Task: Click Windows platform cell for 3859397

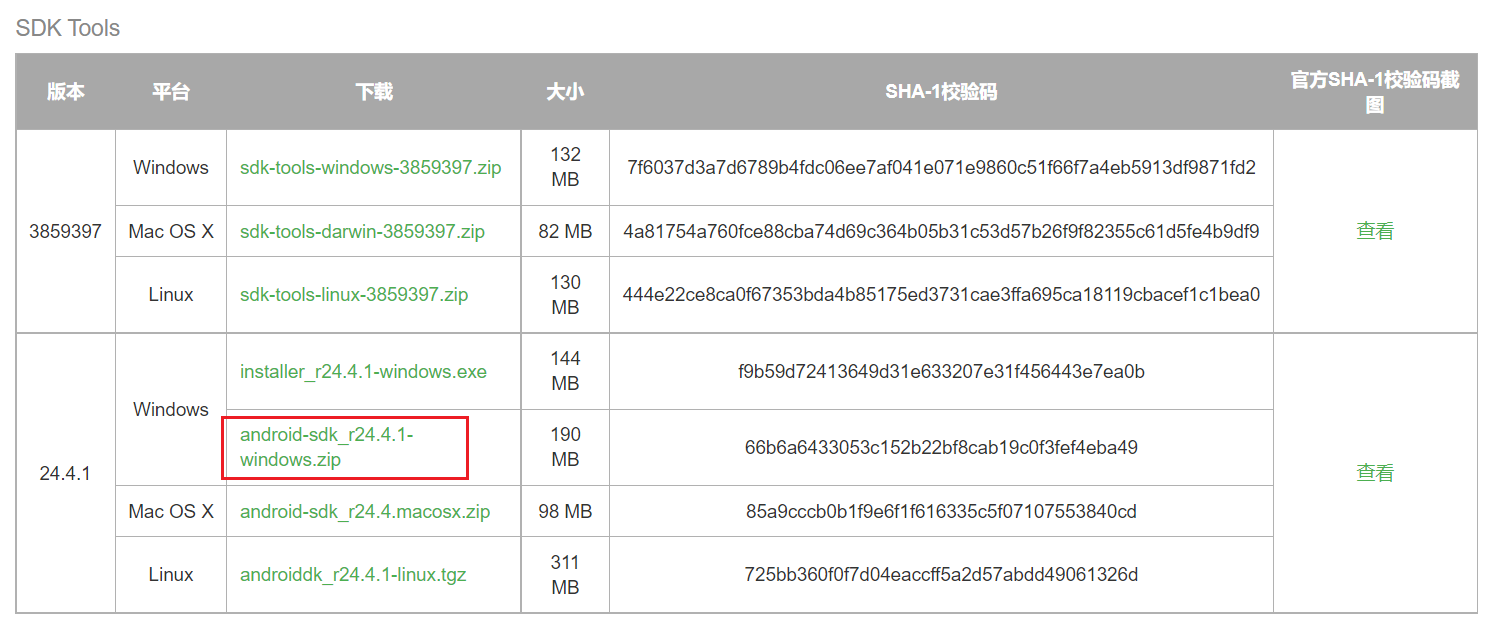Action: pos(171,168)
